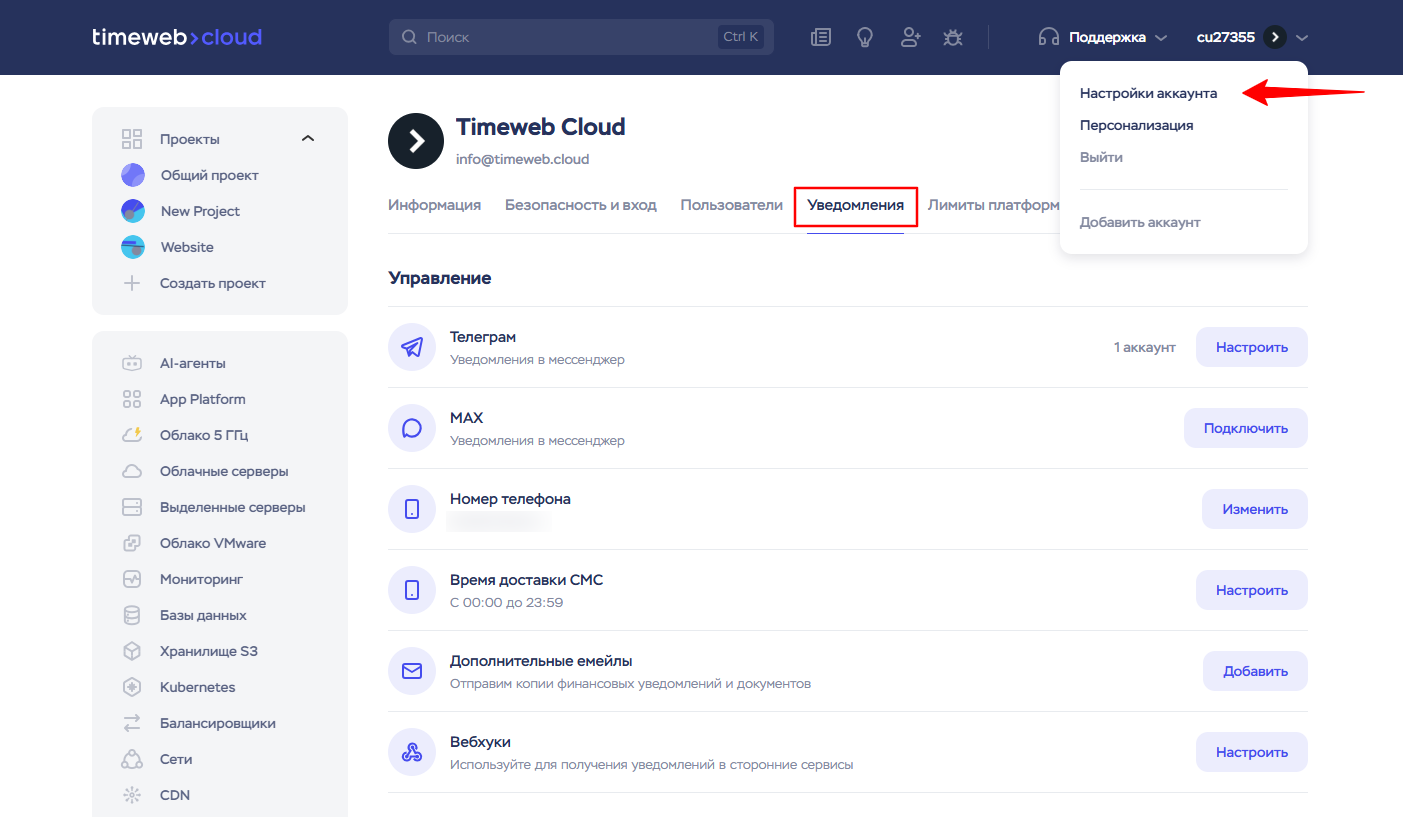Click the newspaper icon in the header
The image size is (1403, 817).
[x=821, y=37]
